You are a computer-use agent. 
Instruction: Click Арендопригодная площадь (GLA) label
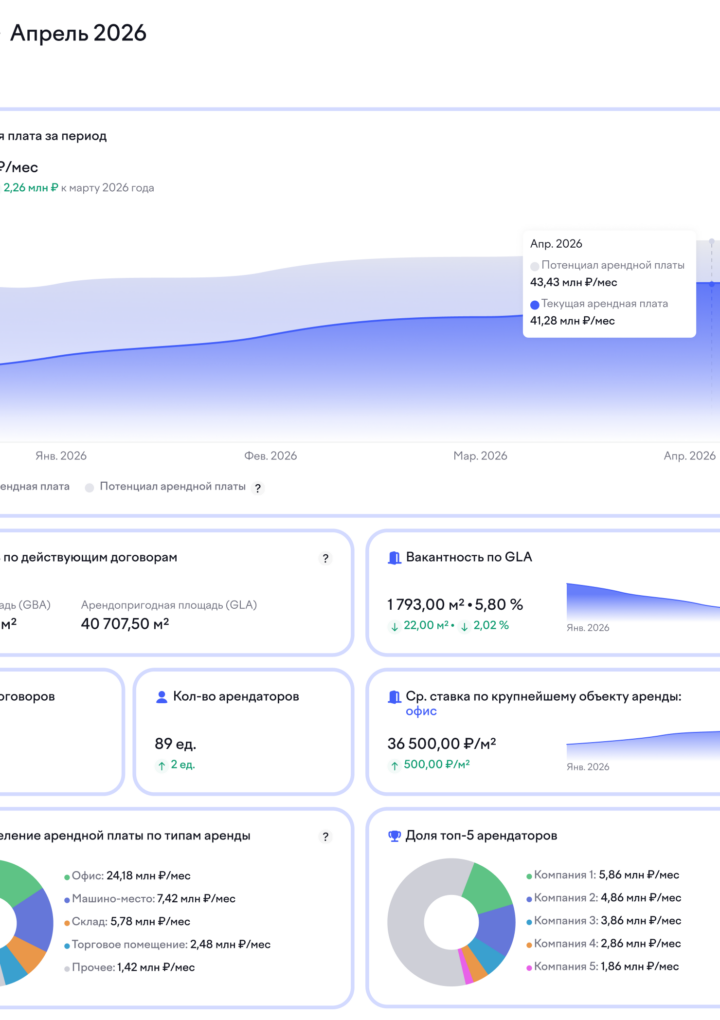coord(168,605)
